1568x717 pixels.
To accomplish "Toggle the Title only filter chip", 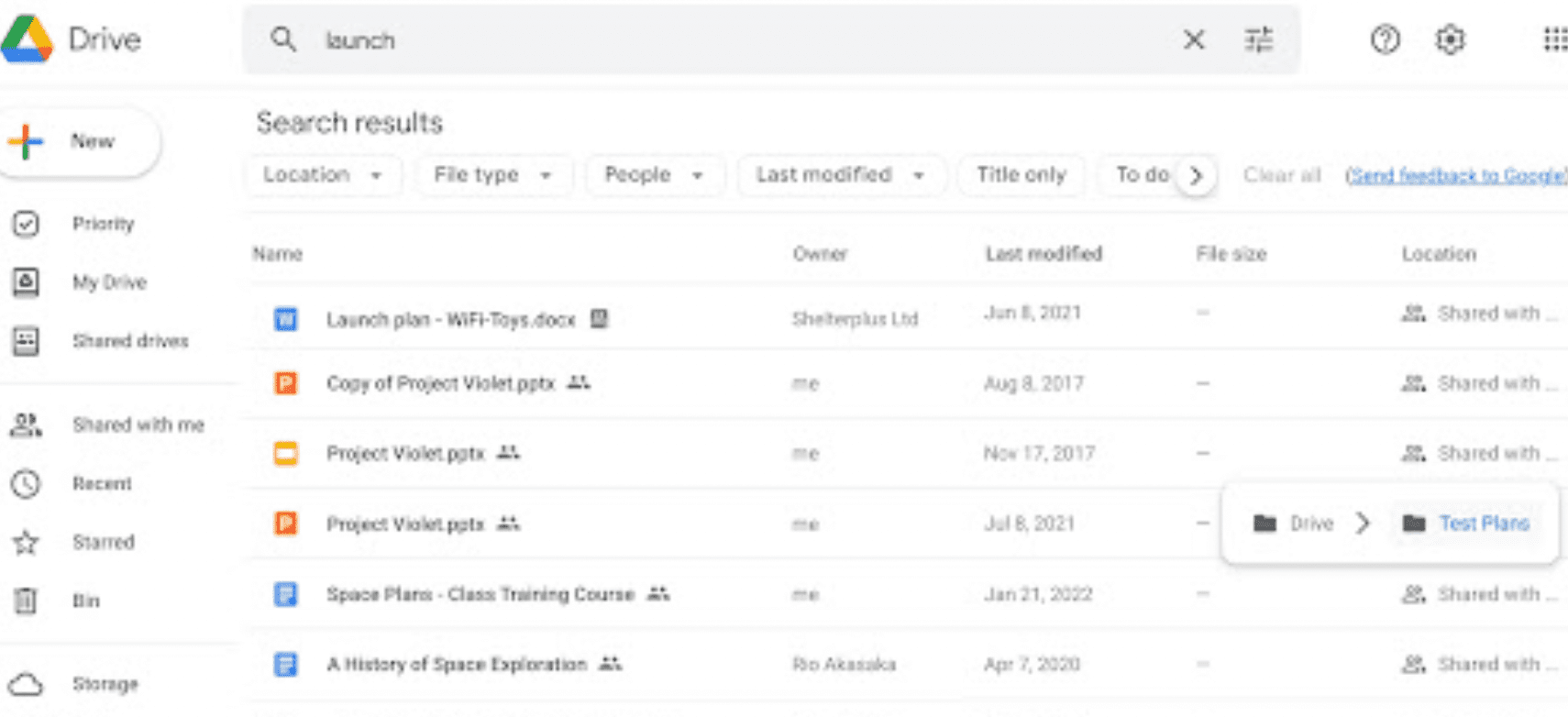I will [1021, 175].
